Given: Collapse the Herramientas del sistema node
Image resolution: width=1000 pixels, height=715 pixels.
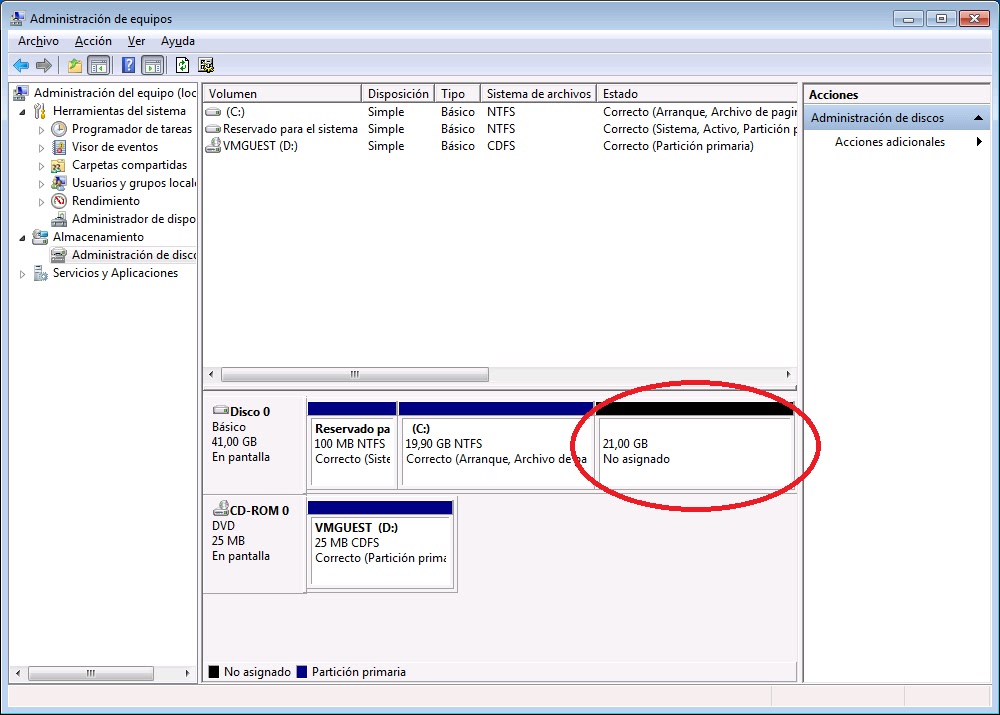Looking at the screenshot, I should click(x=23, y=112).
